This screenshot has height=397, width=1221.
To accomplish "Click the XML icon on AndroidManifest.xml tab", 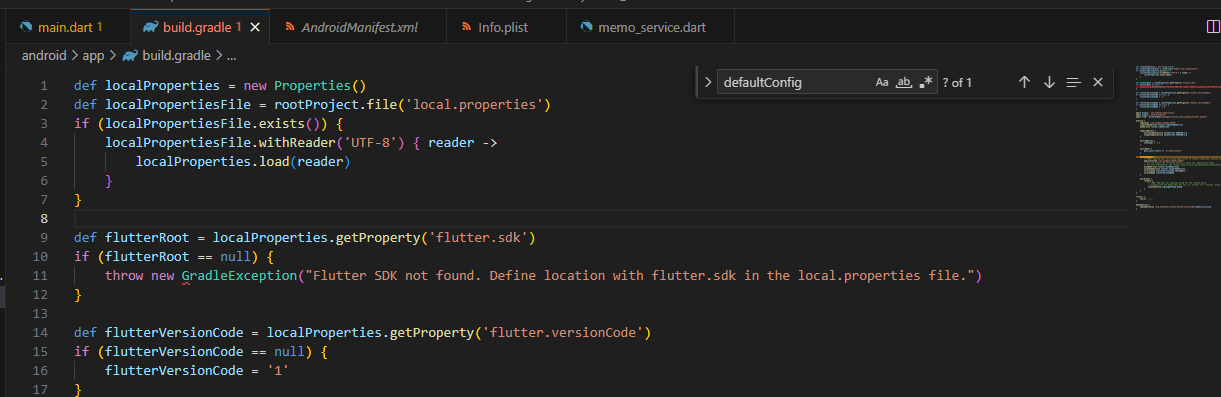I will (290, 27).
